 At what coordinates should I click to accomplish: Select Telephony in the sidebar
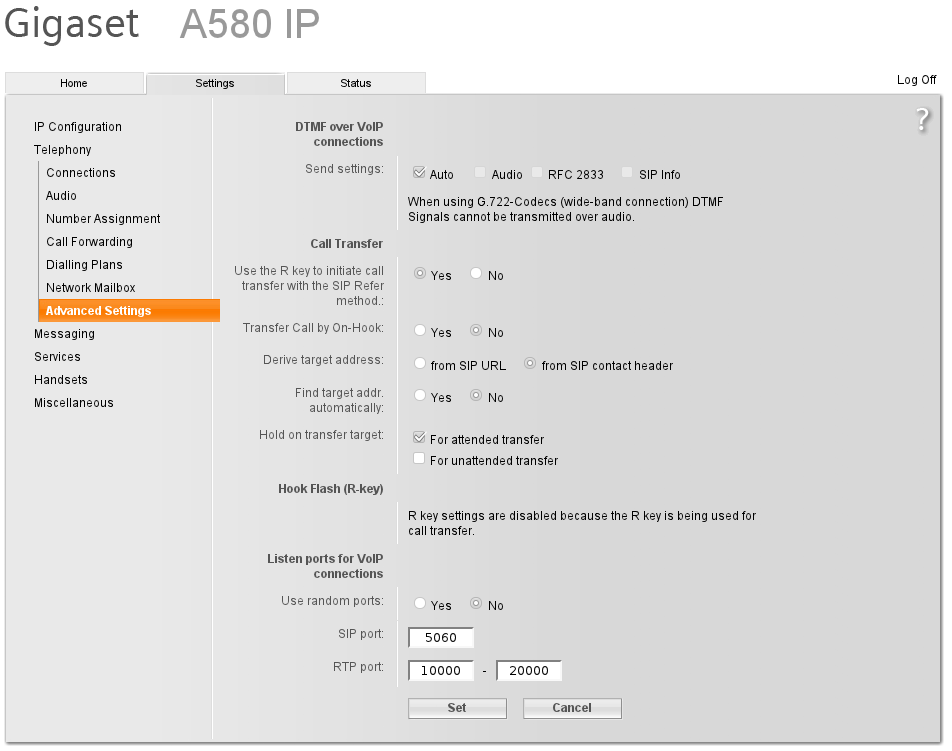click(63, 149)
